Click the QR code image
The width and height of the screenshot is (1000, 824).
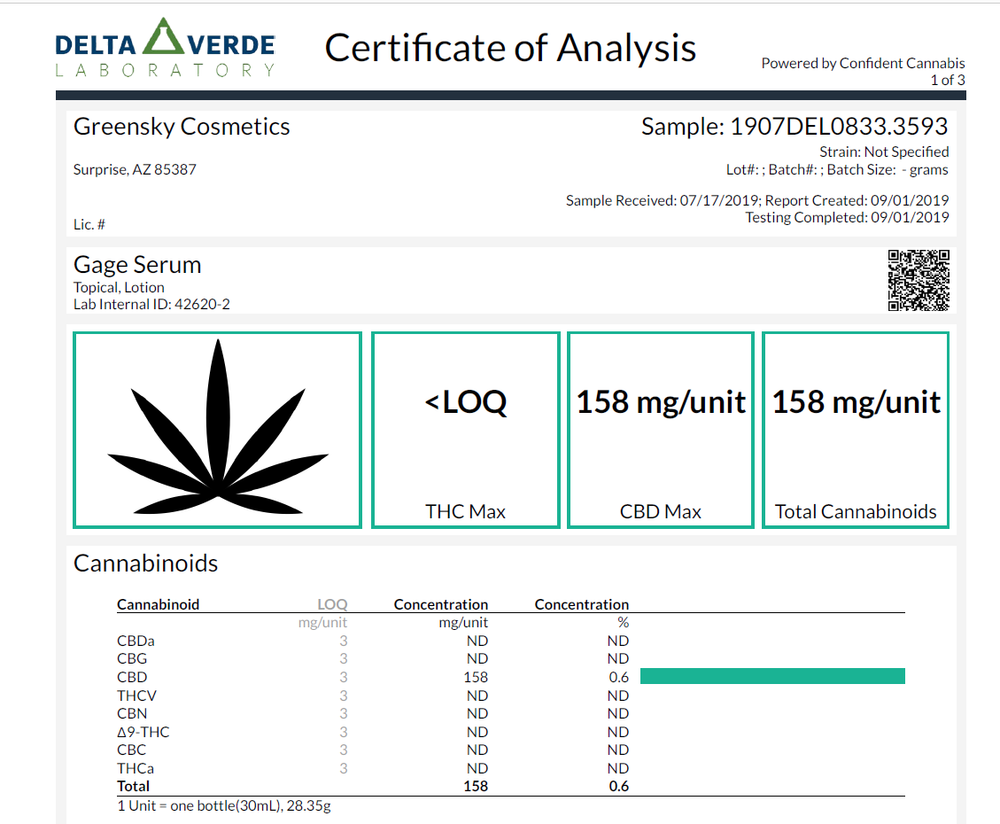point(918,280)
